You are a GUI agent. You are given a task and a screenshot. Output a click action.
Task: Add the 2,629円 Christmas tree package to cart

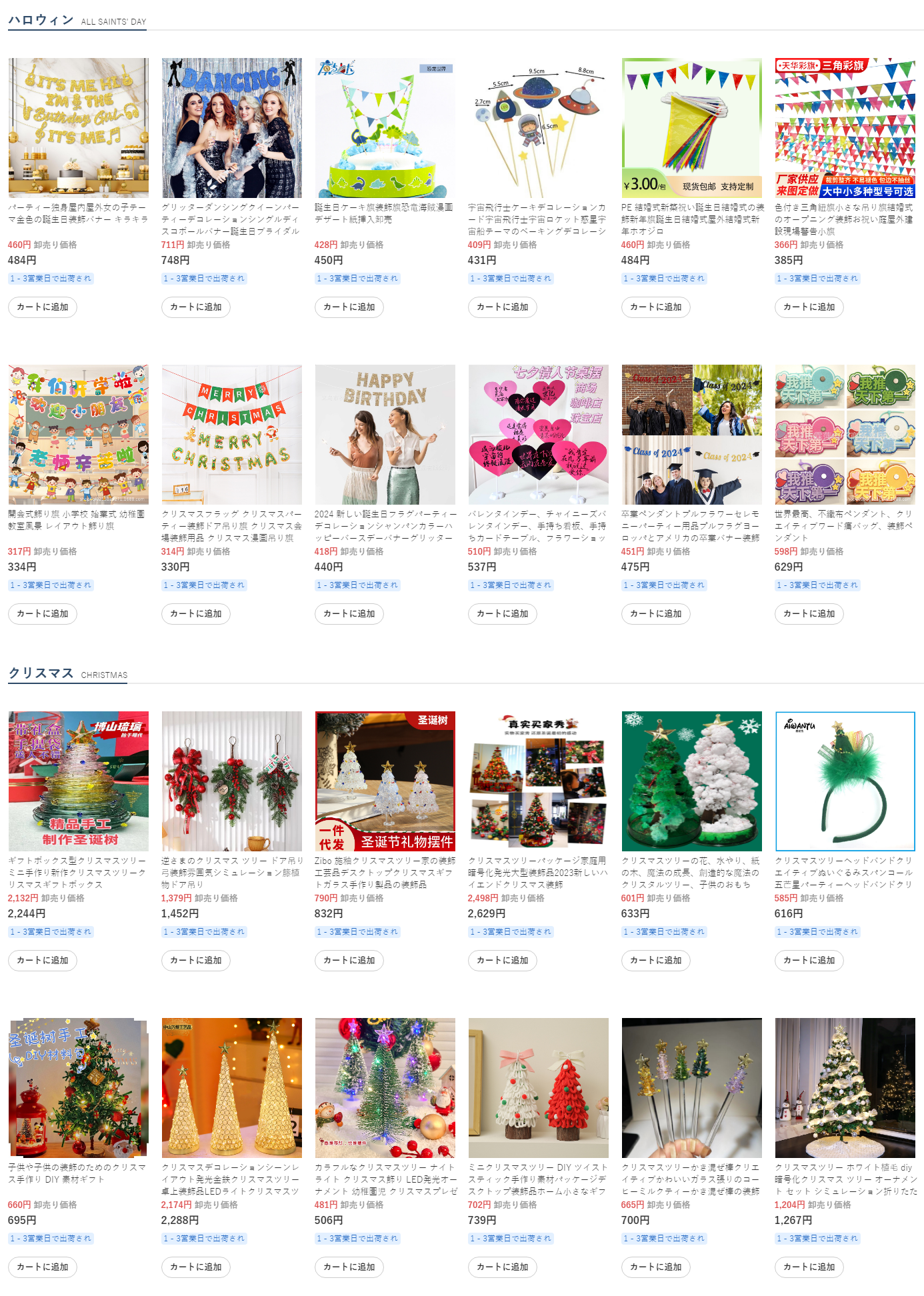503,961
